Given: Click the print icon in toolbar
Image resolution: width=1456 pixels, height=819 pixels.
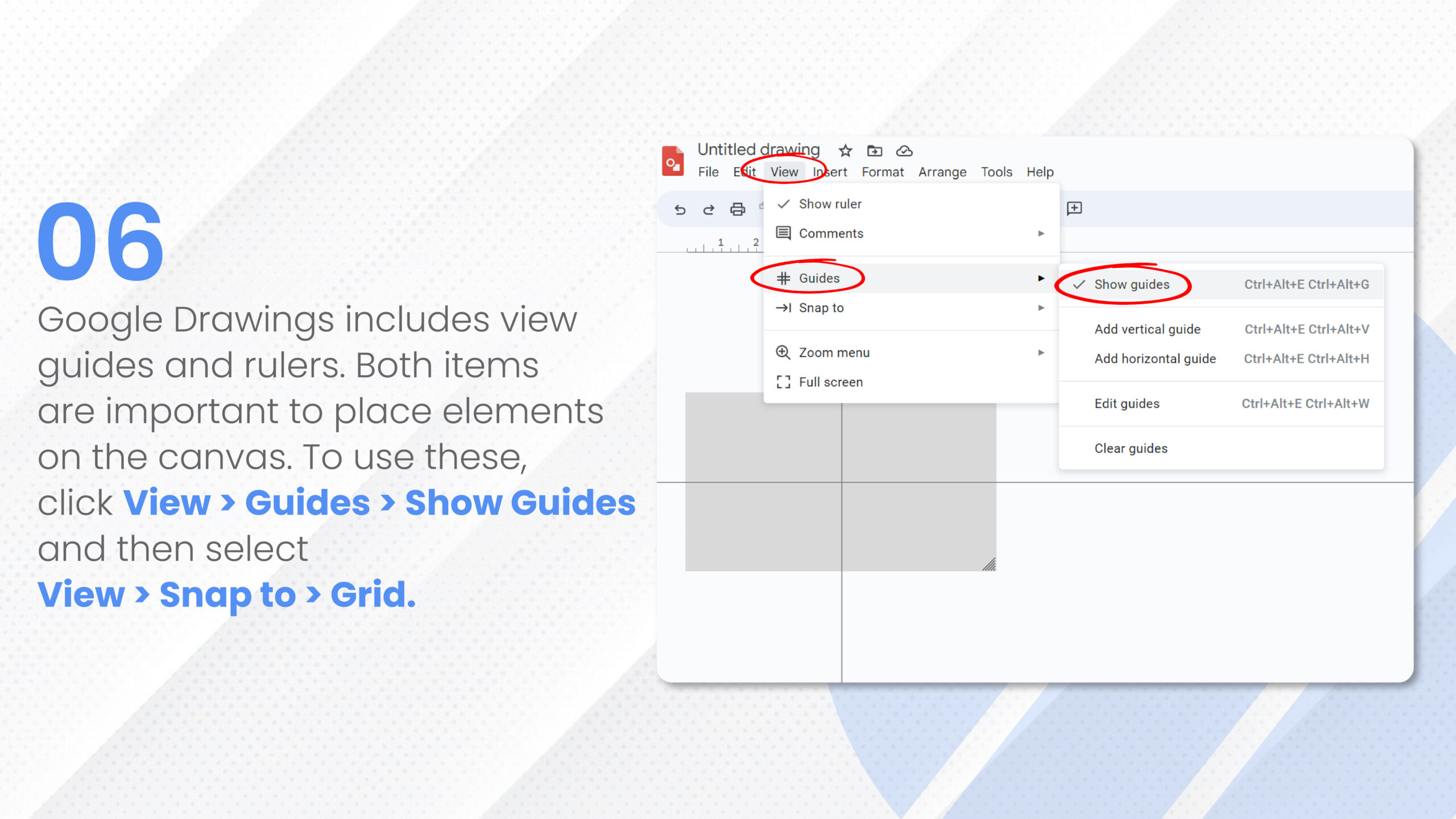Looking at the screenshot, I should [738, 208].
